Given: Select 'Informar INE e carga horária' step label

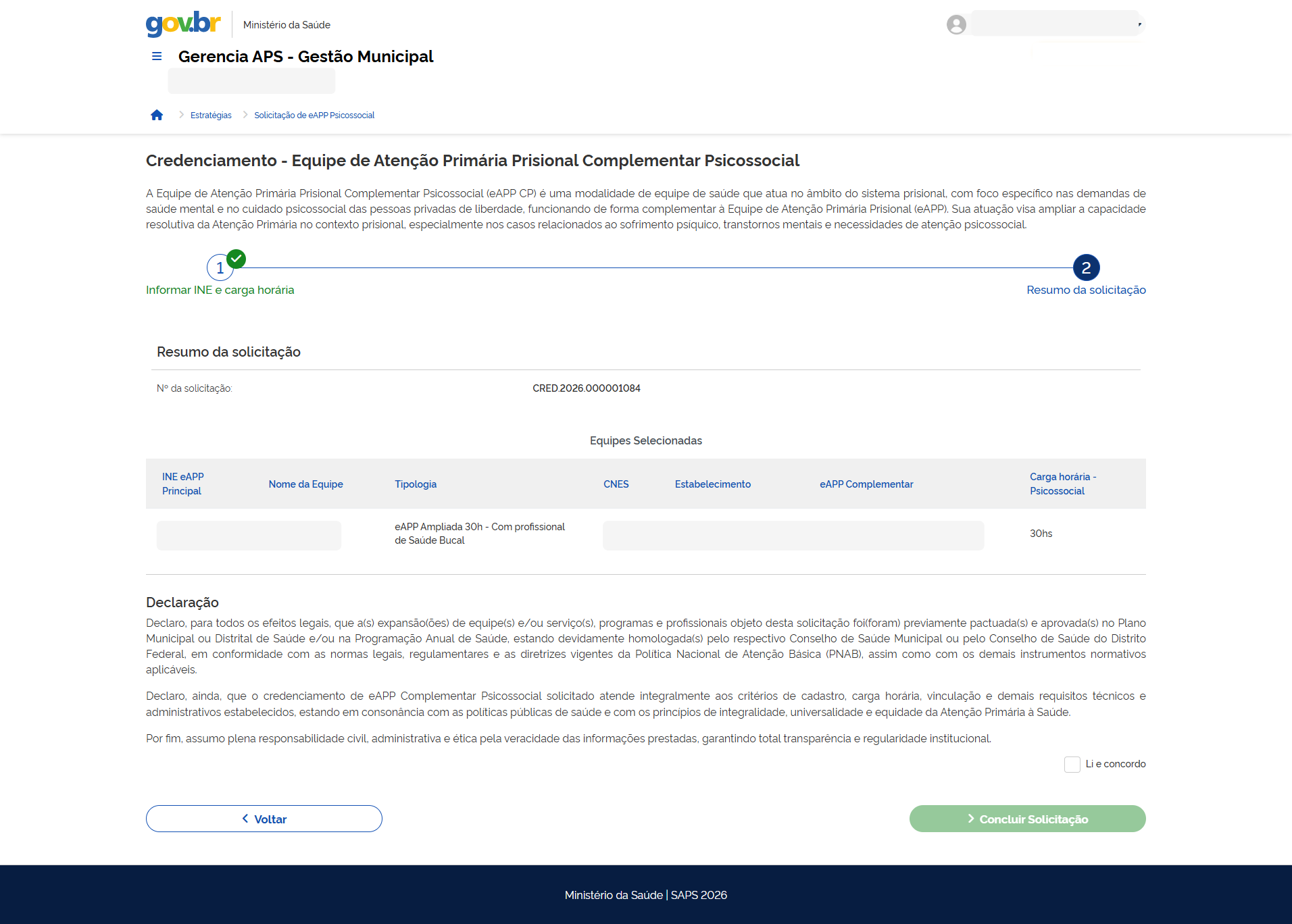Looking at the screenshot, I should coord(220,290).
